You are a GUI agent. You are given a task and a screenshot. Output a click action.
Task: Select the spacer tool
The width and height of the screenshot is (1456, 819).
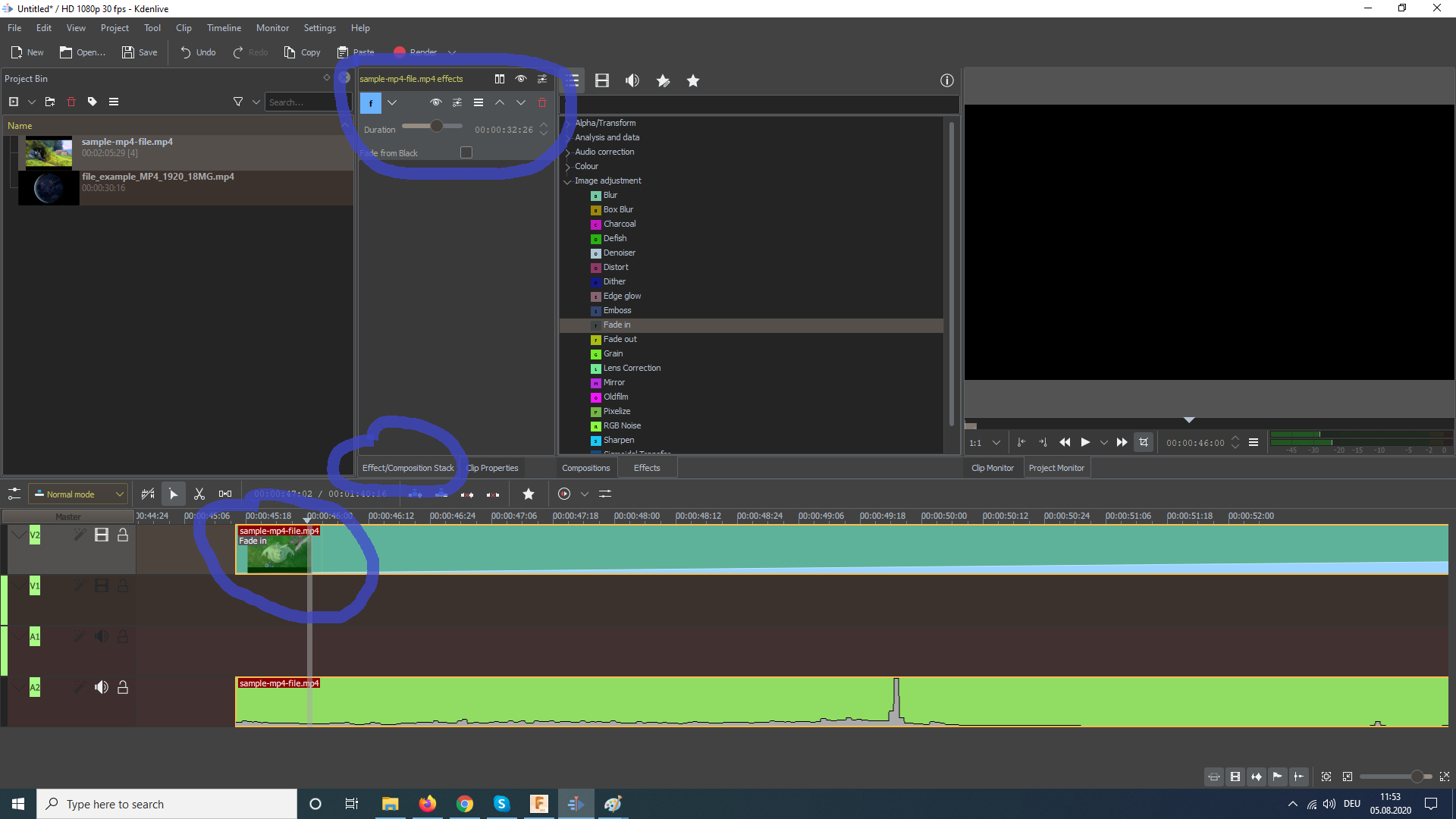pyautogui.click(x=225, y=494)
